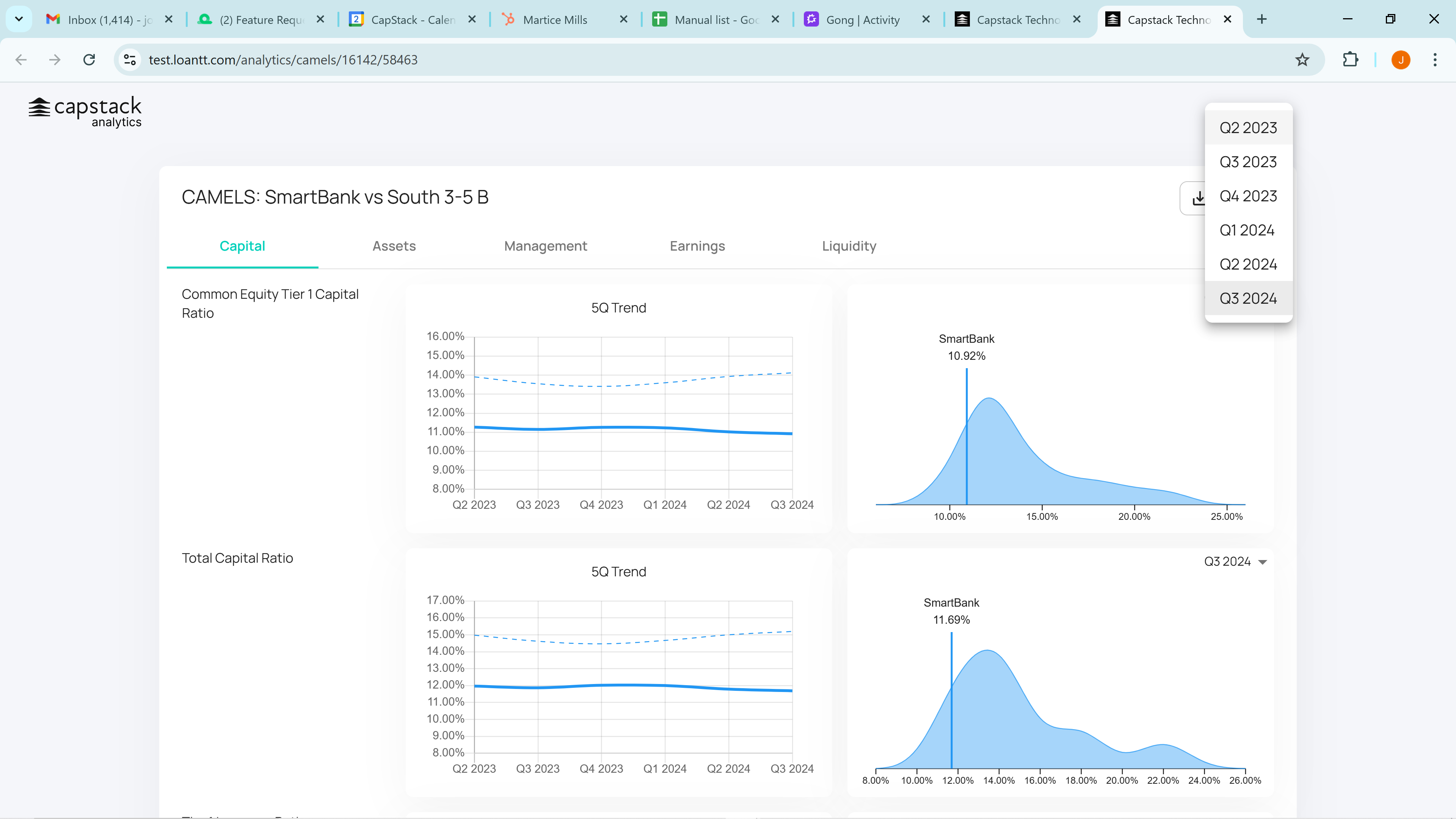1456x819 pixels.
Task: Select Q2 2024 from the dropdown list
Action: 1248,265
